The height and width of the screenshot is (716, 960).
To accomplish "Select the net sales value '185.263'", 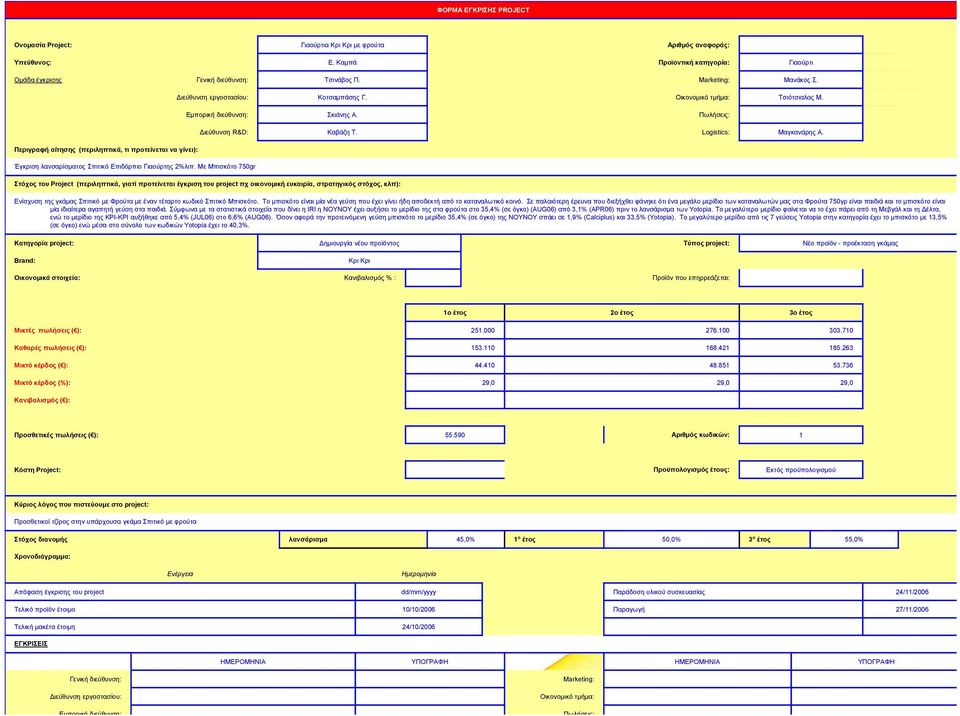I will (801, 347).
